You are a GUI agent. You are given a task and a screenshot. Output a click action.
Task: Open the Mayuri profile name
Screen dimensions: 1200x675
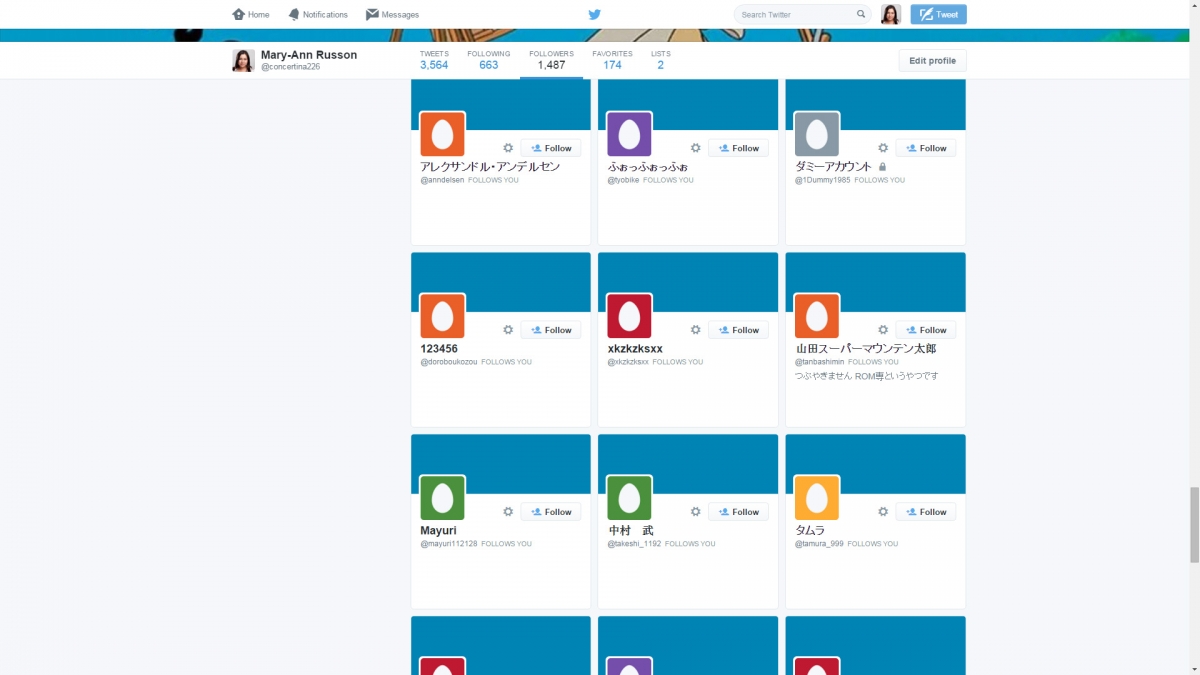pos(438,531)
